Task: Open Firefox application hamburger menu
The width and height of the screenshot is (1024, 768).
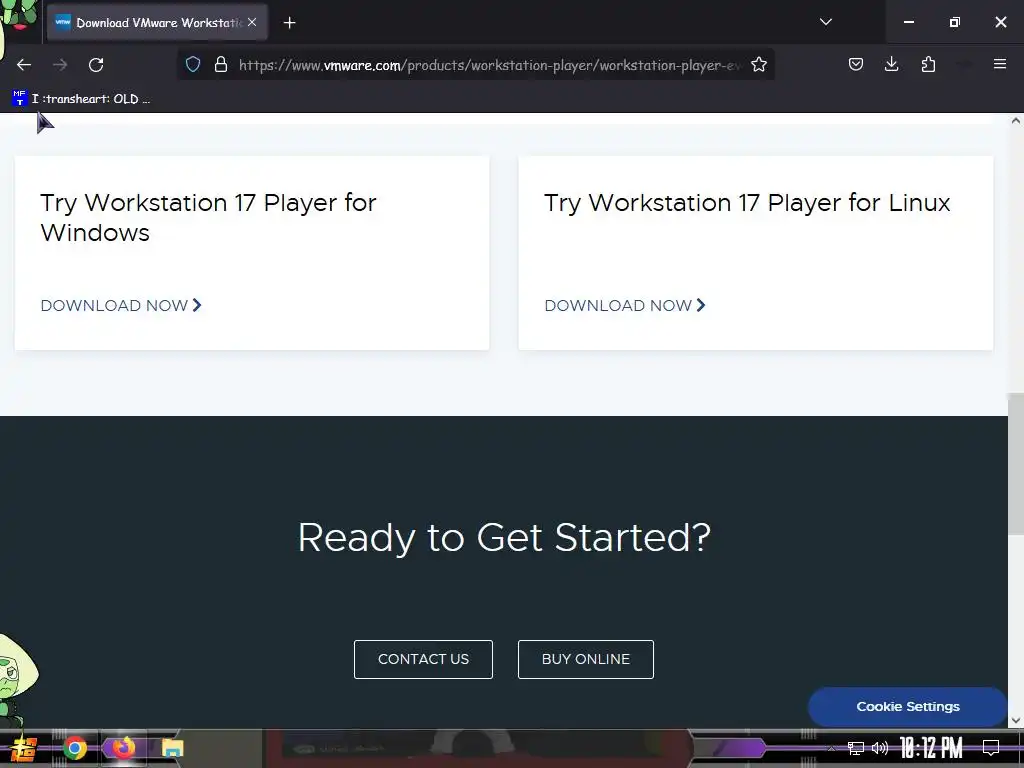Action: 1000,65
